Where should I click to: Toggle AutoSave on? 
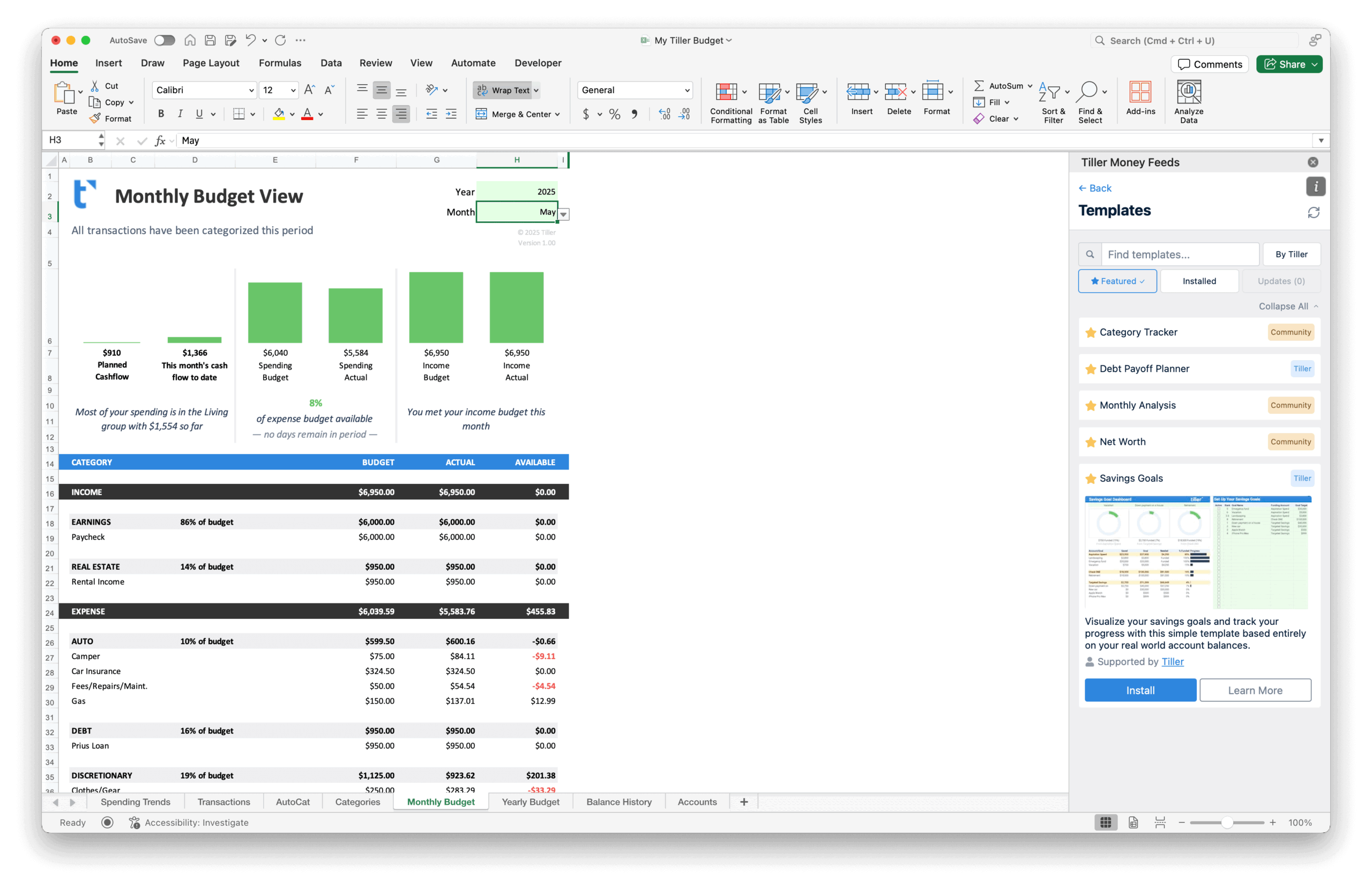165,40
